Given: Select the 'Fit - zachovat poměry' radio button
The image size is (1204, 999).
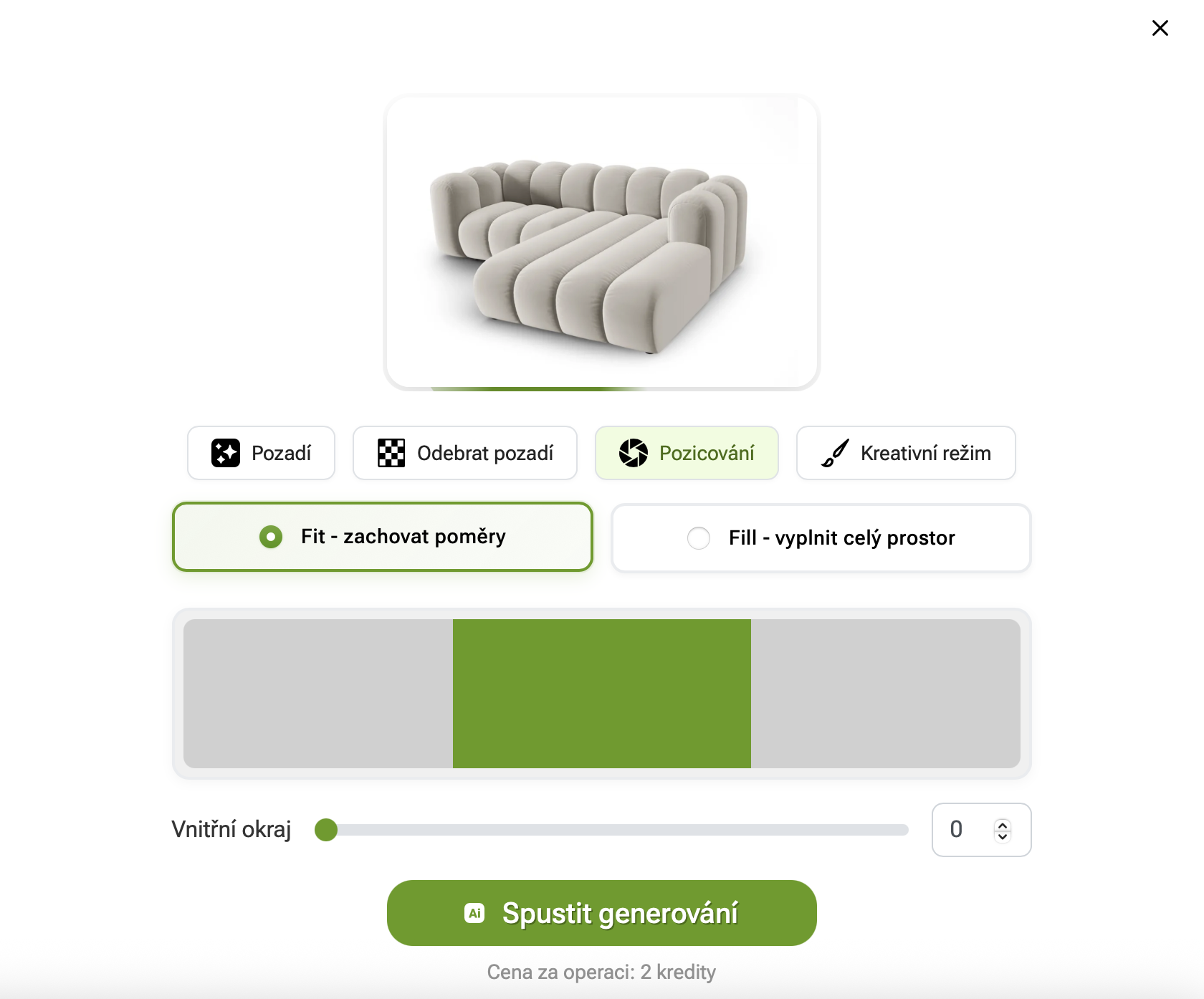Looking at the screenshot, I should tap(271, 537).
